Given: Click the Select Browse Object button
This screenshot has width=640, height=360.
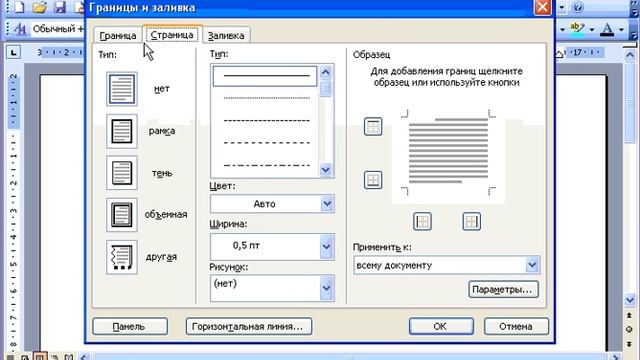Looking at the screenshot, I should point(629,329).
